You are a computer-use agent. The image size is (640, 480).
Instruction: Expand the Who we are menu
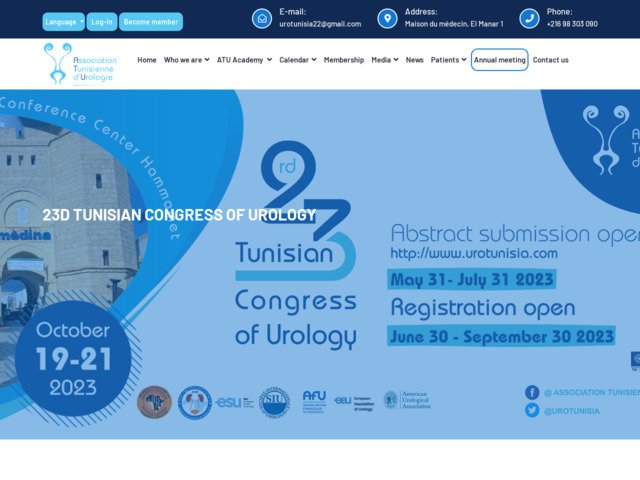187,60
